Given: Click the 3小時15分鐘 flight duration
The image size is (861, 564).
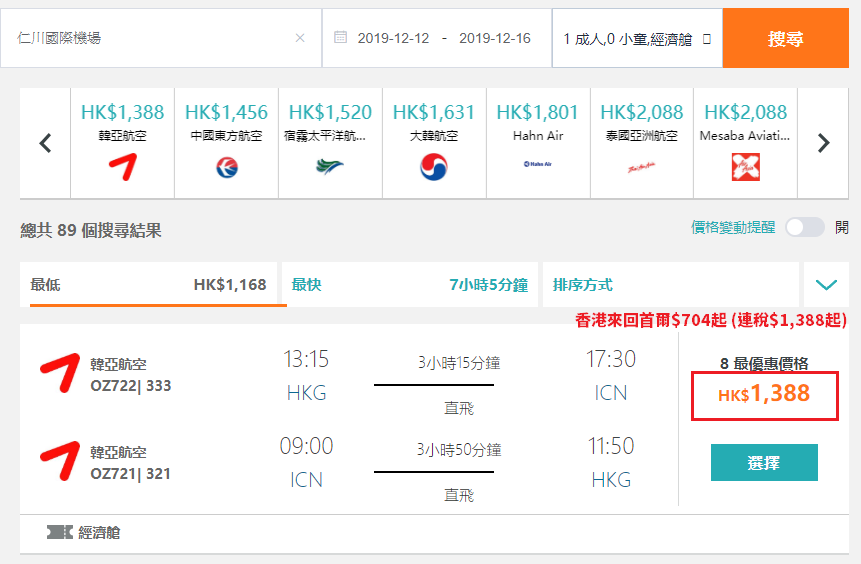Looking at the screenshot, I should click(459, 362).
